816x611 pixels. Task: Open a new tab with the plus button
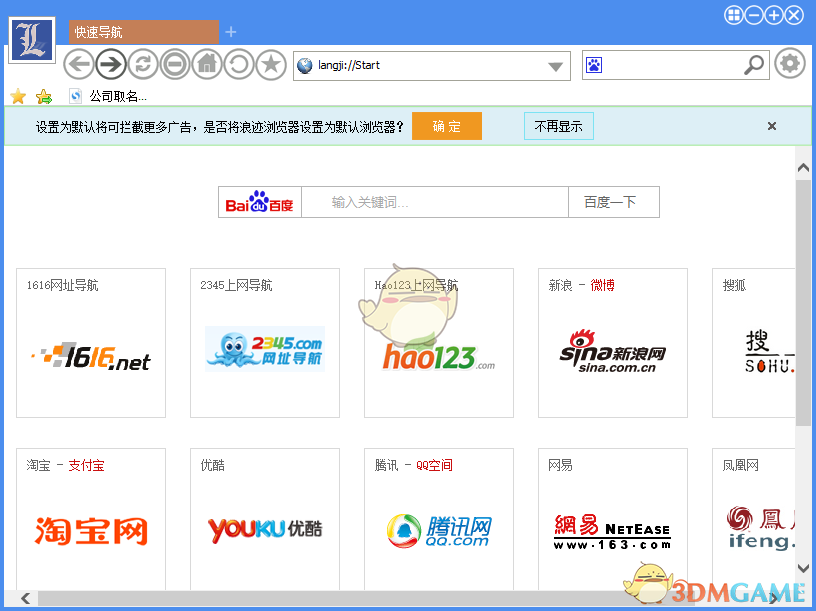tap(231, 32)
